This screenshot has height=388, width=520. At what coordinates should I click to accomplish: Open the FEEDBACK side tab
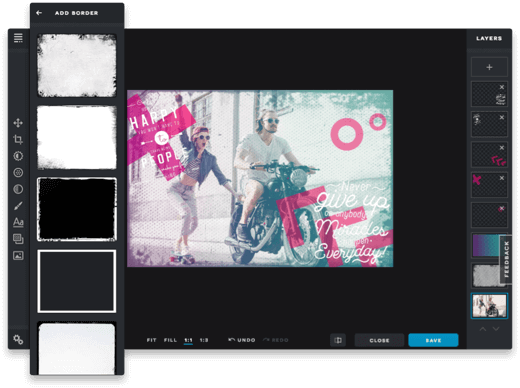pos(507,260)
